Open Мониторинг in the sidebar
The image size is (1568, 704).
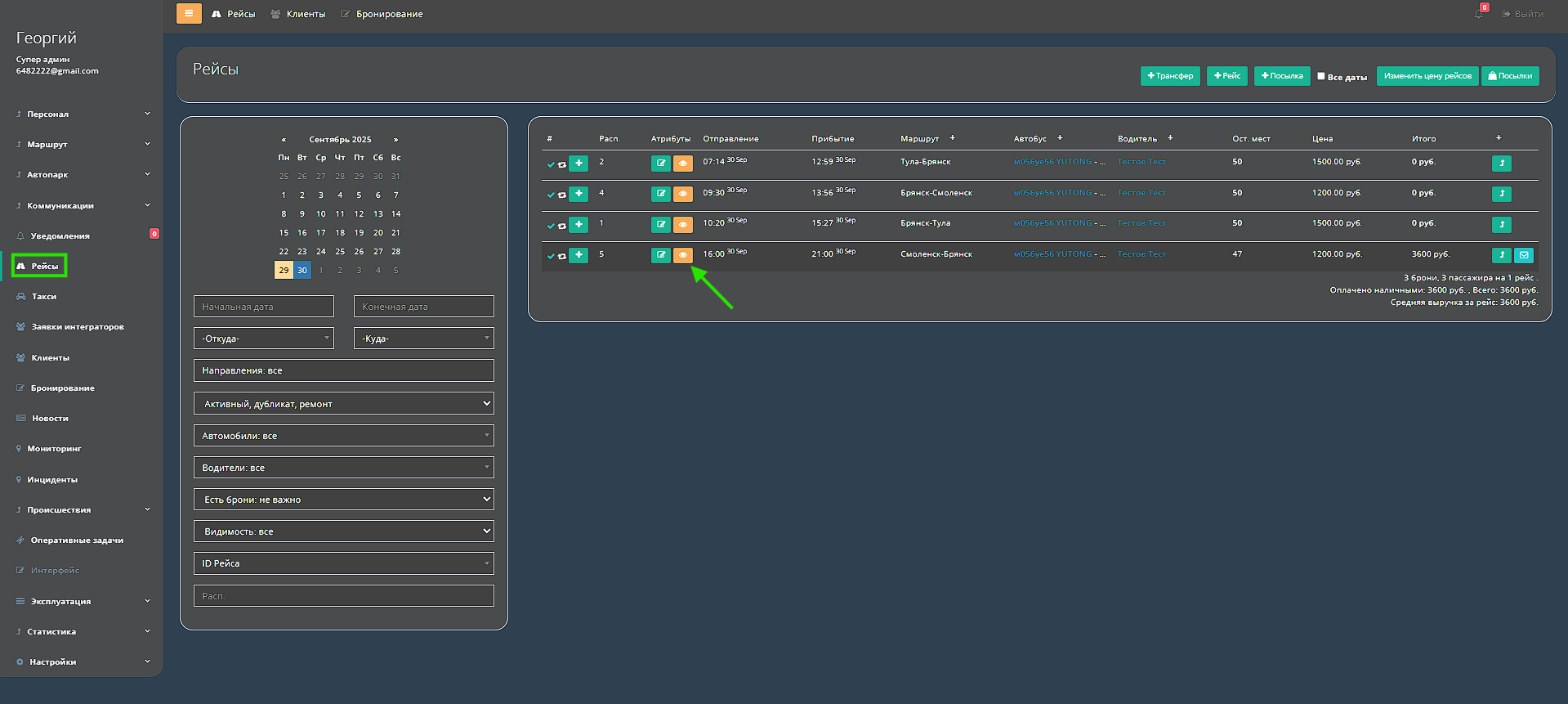pyautogui.click(x=54, y=449)
